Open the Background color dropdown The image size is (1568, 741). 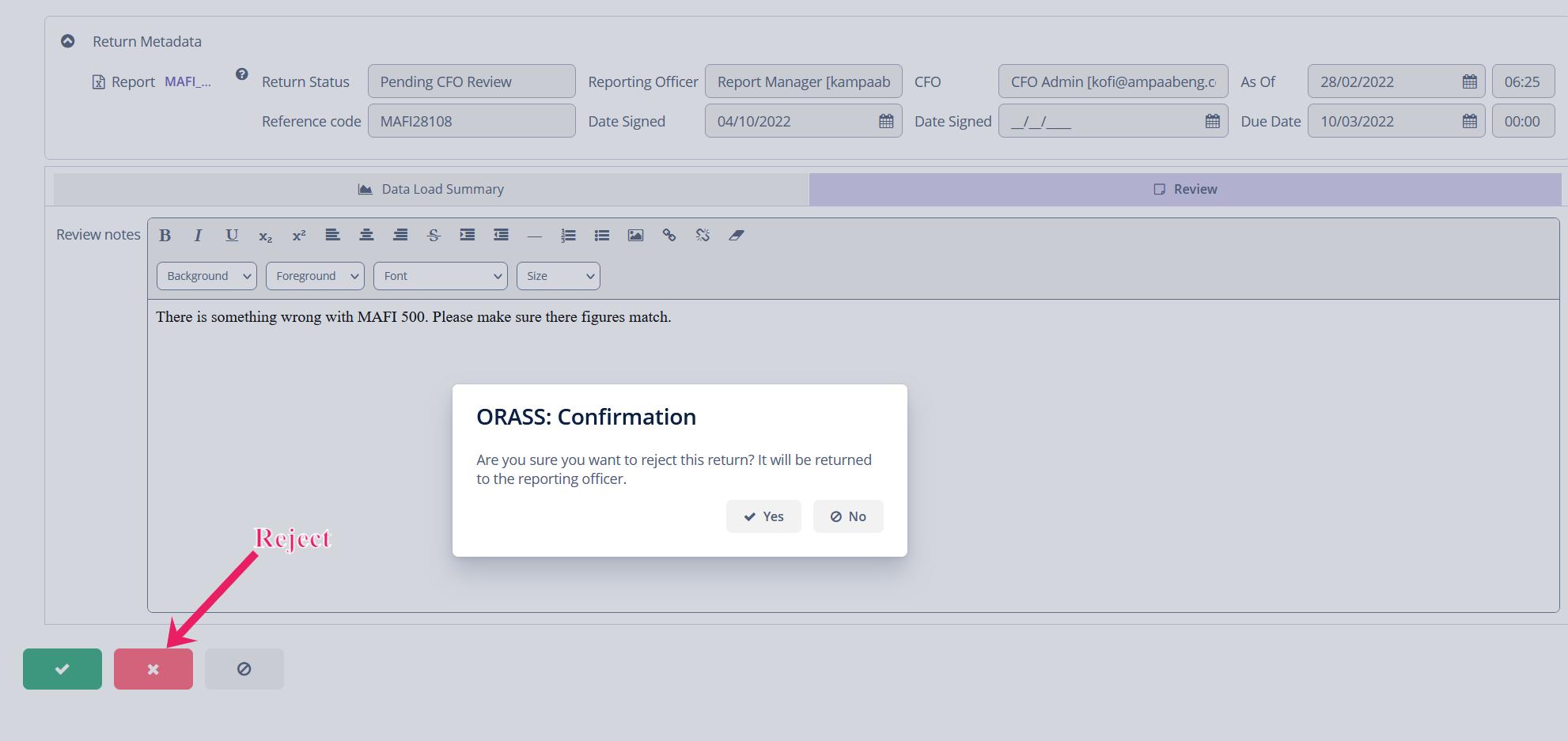[x=206, y=276]
